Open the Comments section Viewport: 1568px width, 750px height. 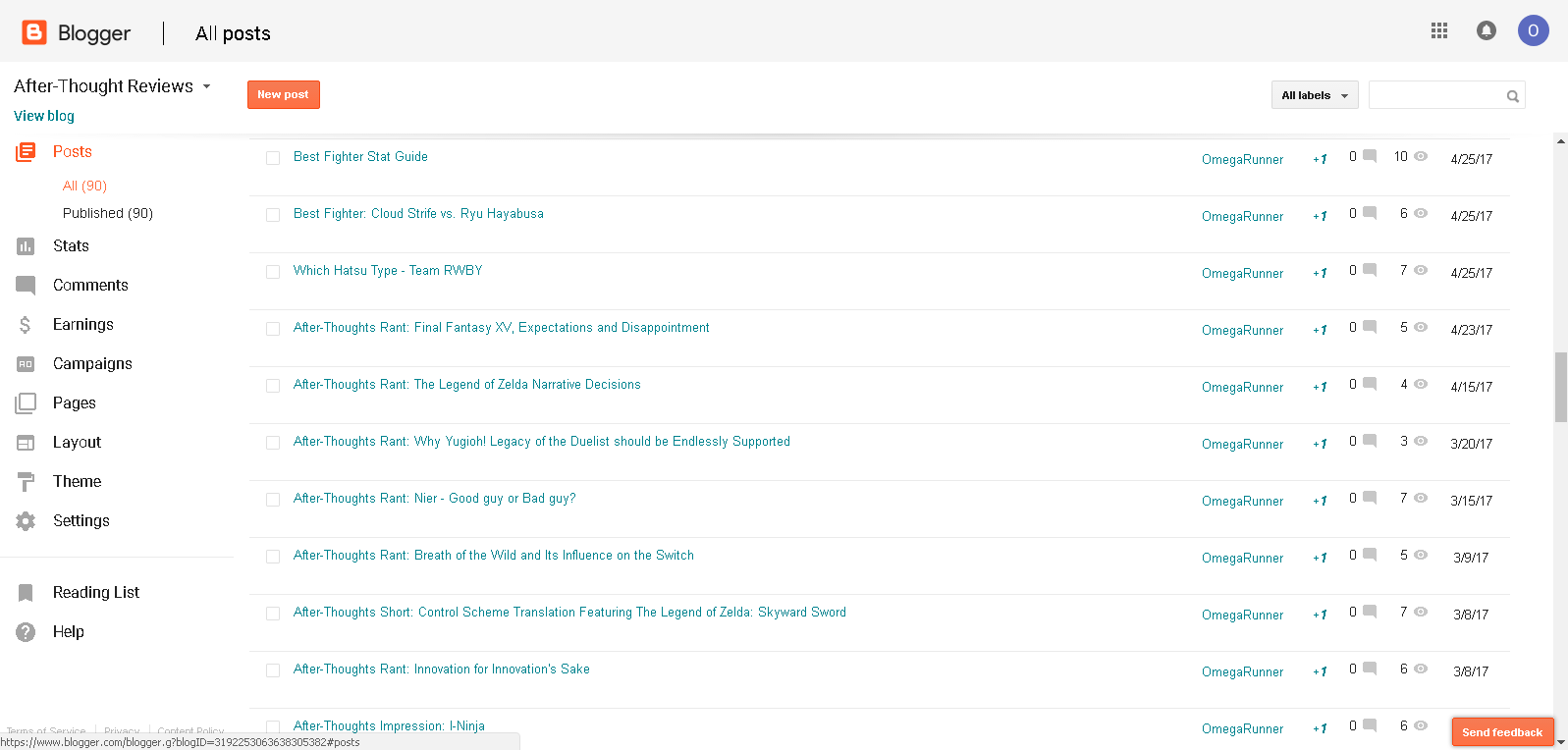[x=90, y=286]
